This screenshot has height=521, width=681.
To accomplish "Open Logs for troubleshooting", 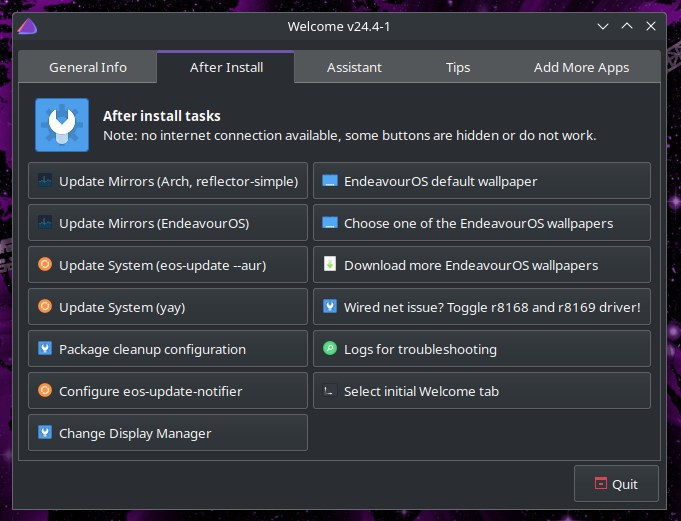I will point(482,349).
